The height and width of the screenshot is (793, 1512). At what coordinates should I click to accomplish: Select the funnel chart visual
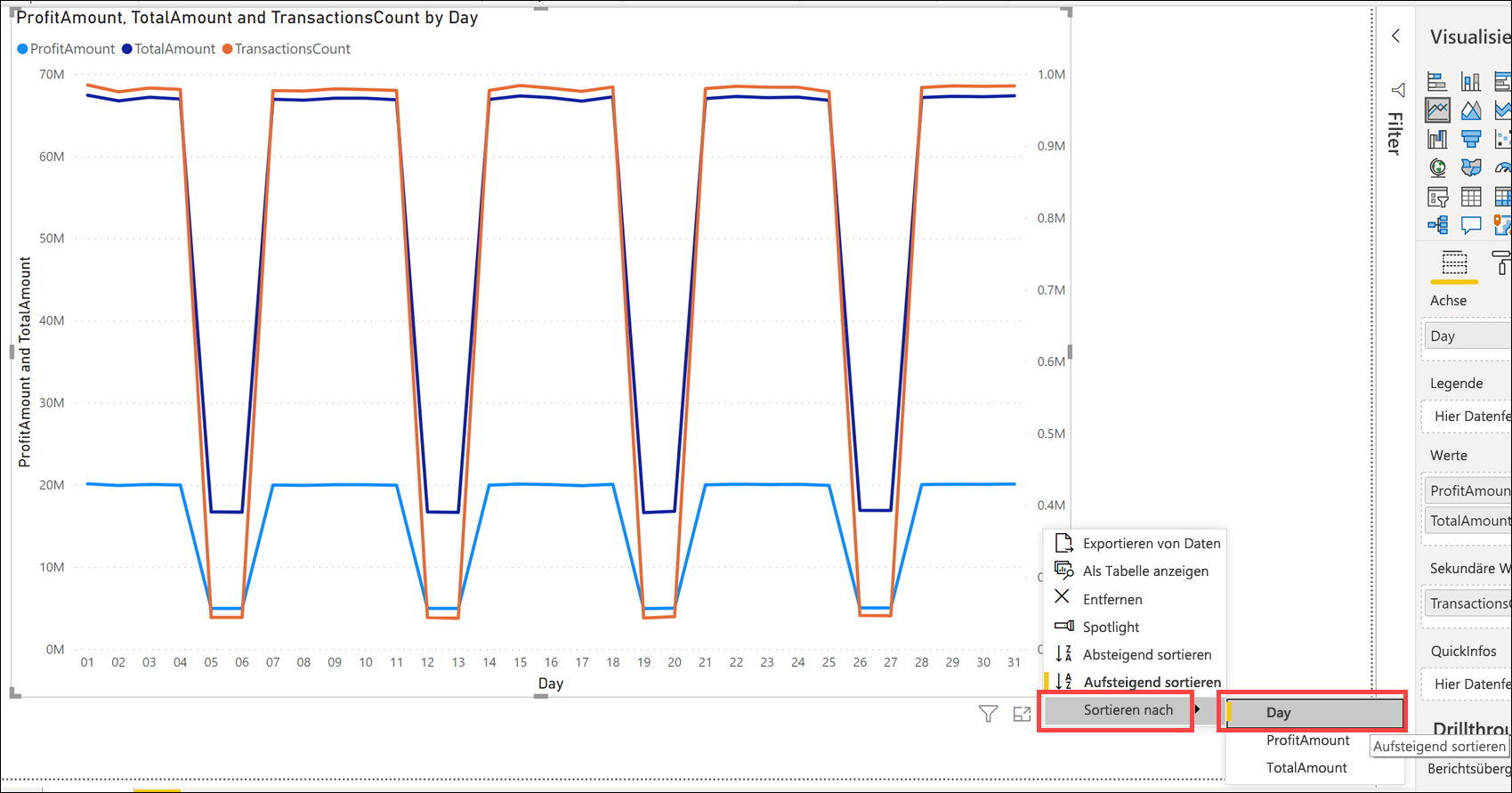[1471, 139]
